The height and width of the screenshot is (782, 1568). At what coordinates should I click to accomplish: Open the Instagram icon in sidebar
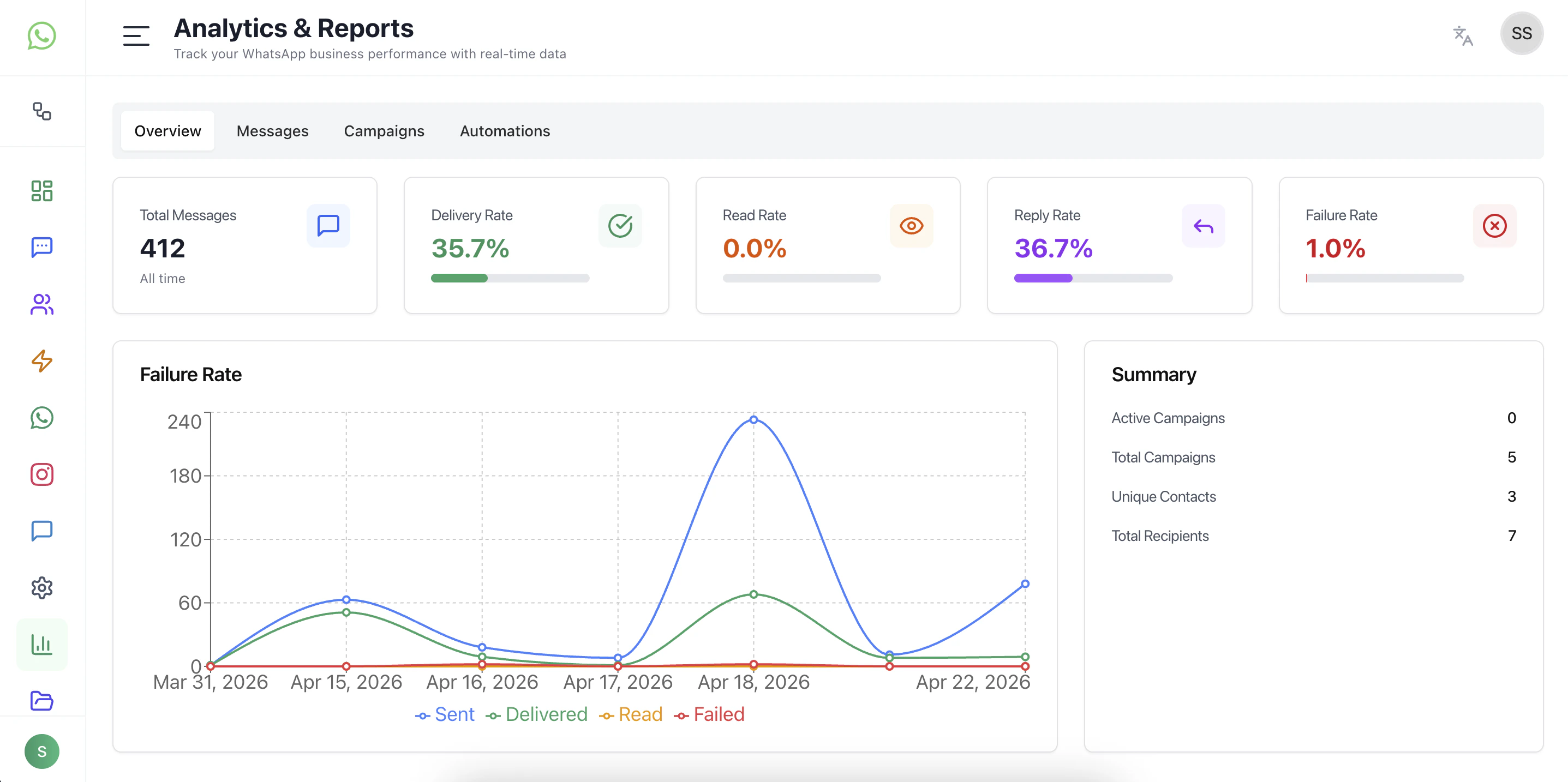tap(41, 474)
